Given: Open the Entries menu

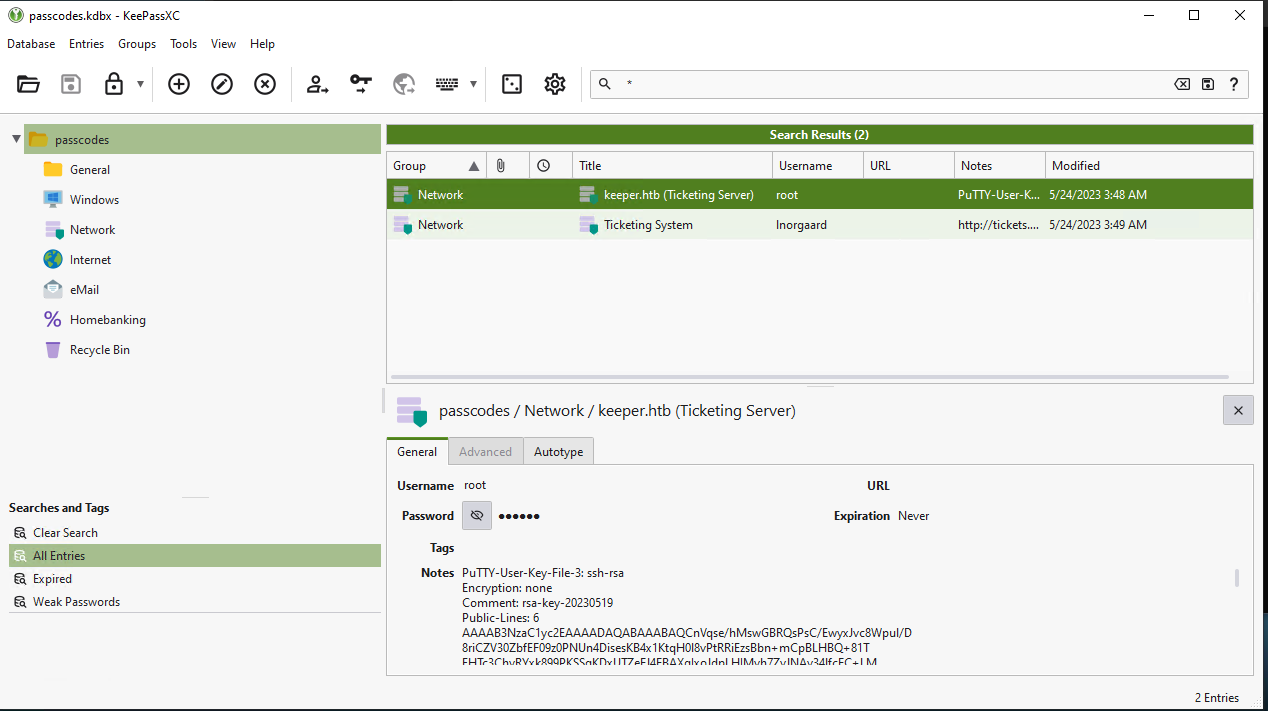Looking at the screenshot, I should coord(86,44).
